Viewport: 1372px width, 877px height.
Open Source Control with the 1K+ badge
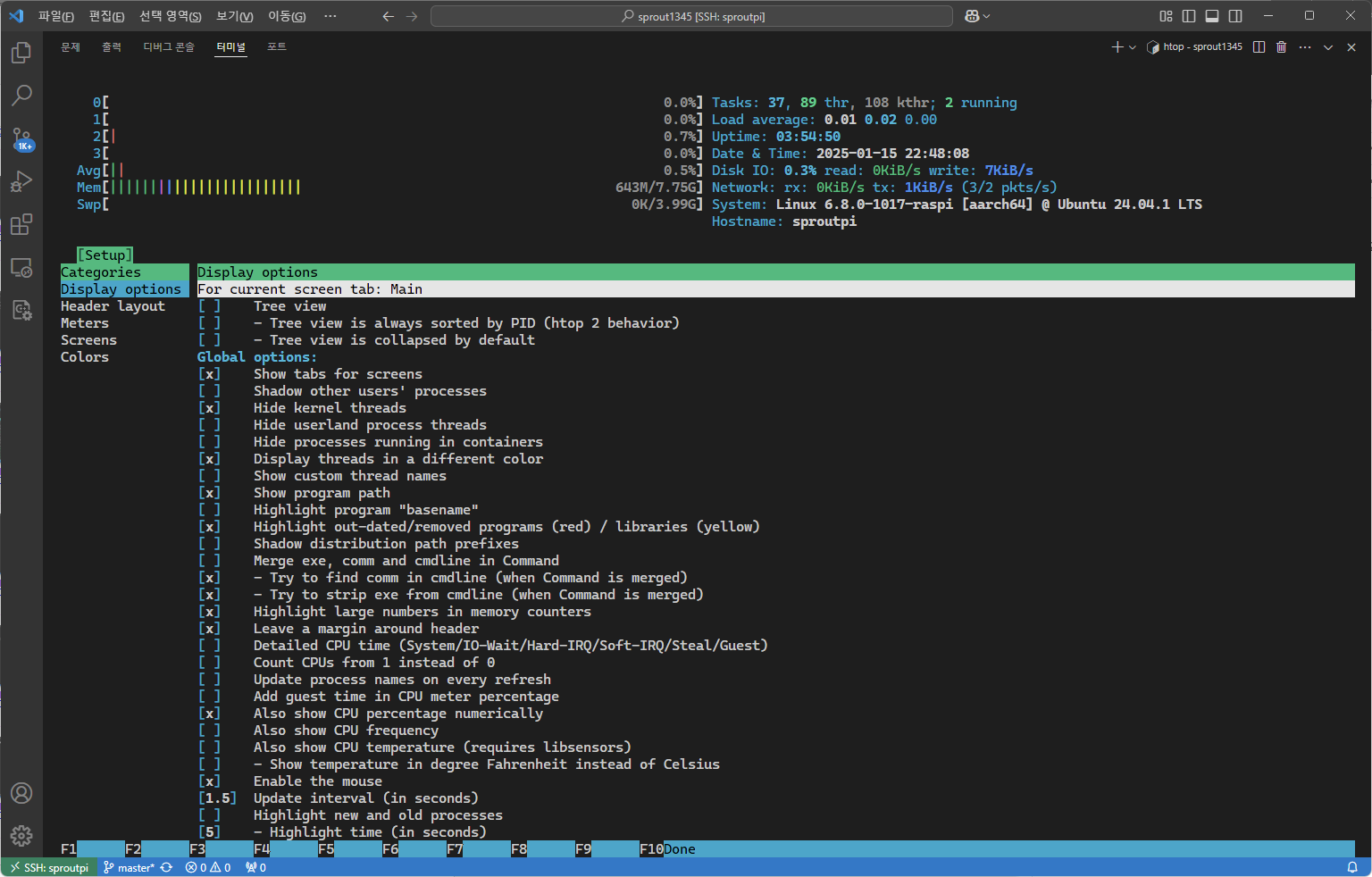[21, 138]
